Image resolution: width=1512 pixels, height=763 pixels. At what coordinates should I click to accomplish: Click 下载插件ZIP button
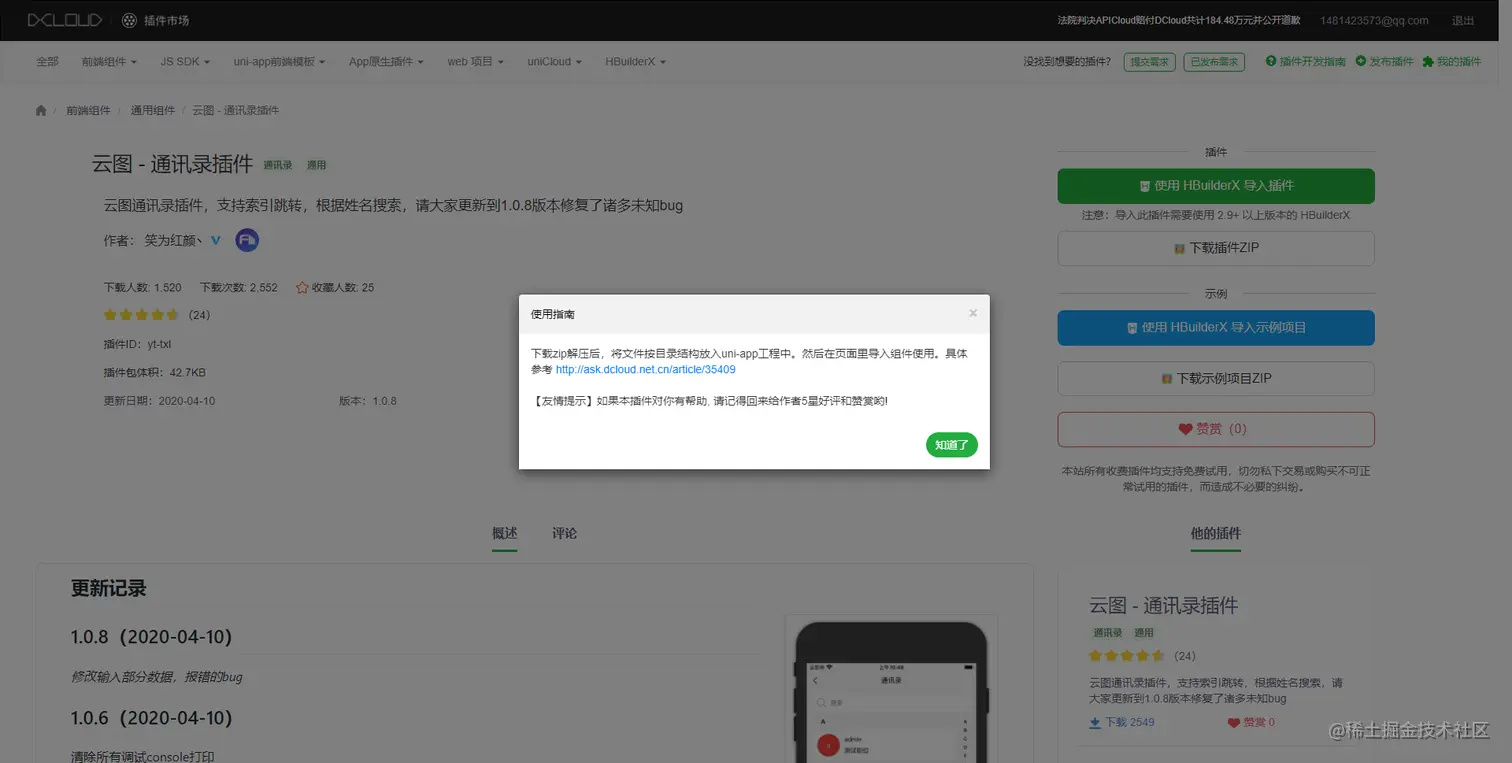coord(1216,248)
